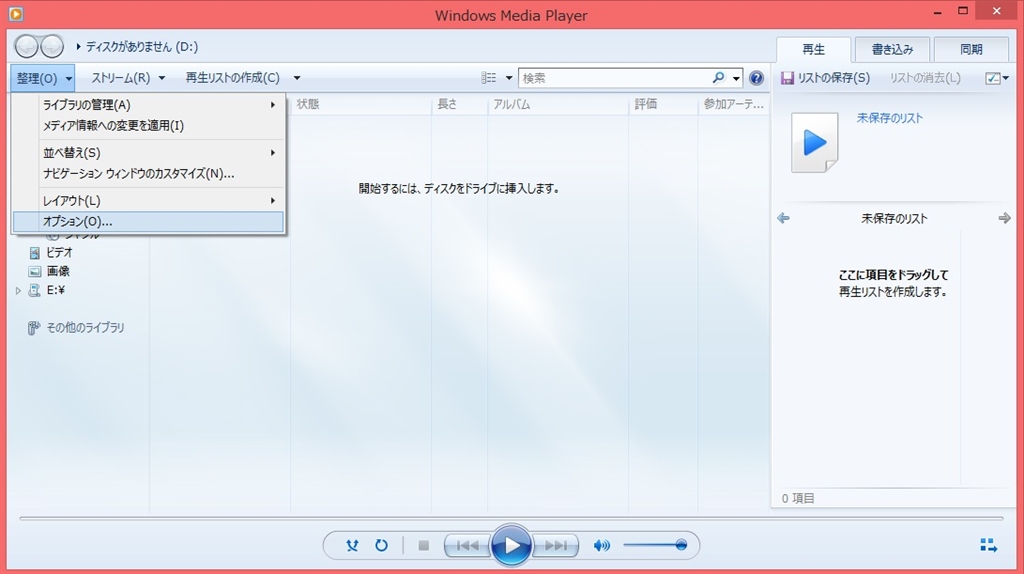Click the large play button
Viewport: 1024px width, 574px height.
(x=511, y=545)
